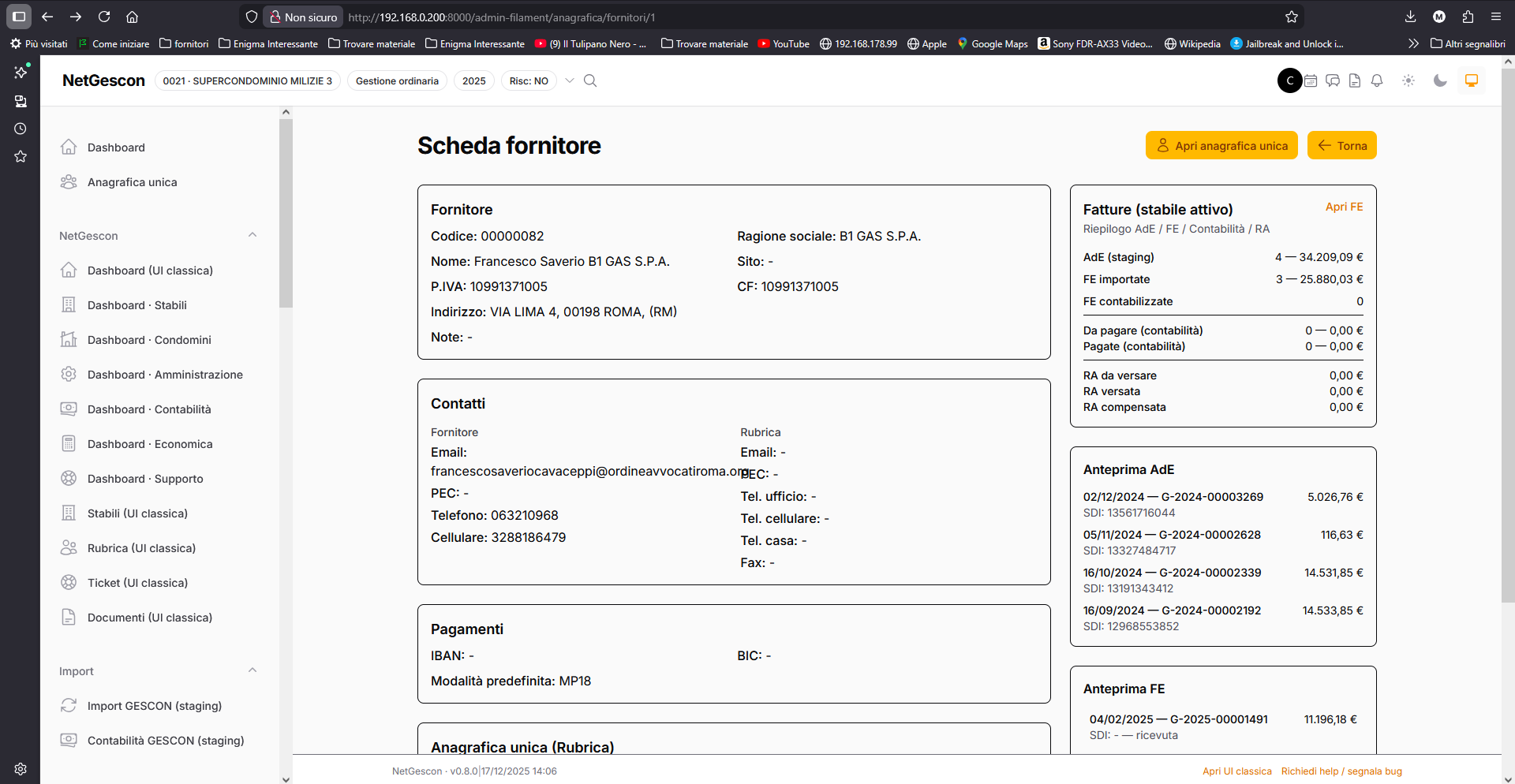
Task: Open notifications bell
Action: [1377, 80]
